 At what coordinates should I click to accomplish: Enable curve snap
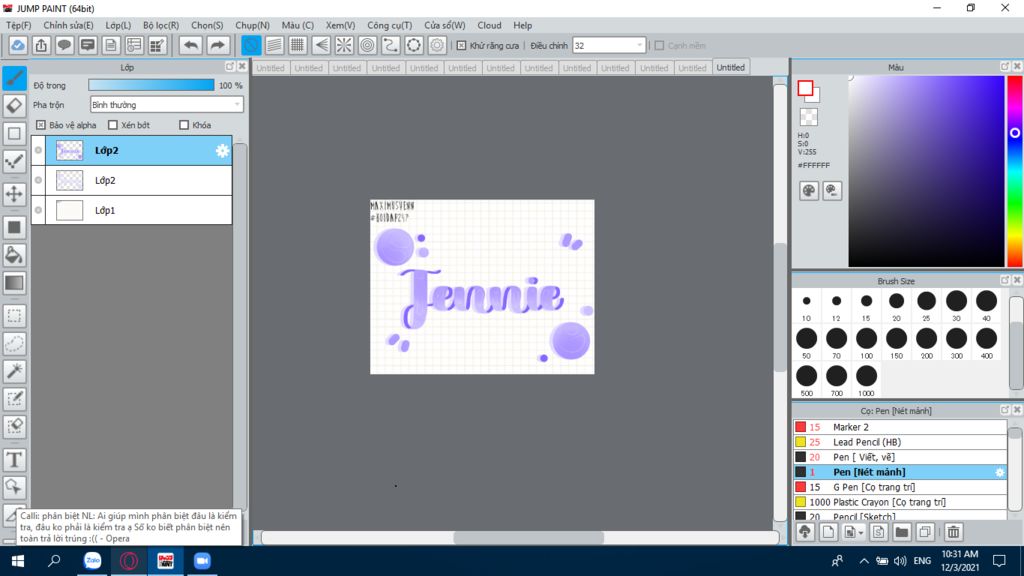click(391, 45)
